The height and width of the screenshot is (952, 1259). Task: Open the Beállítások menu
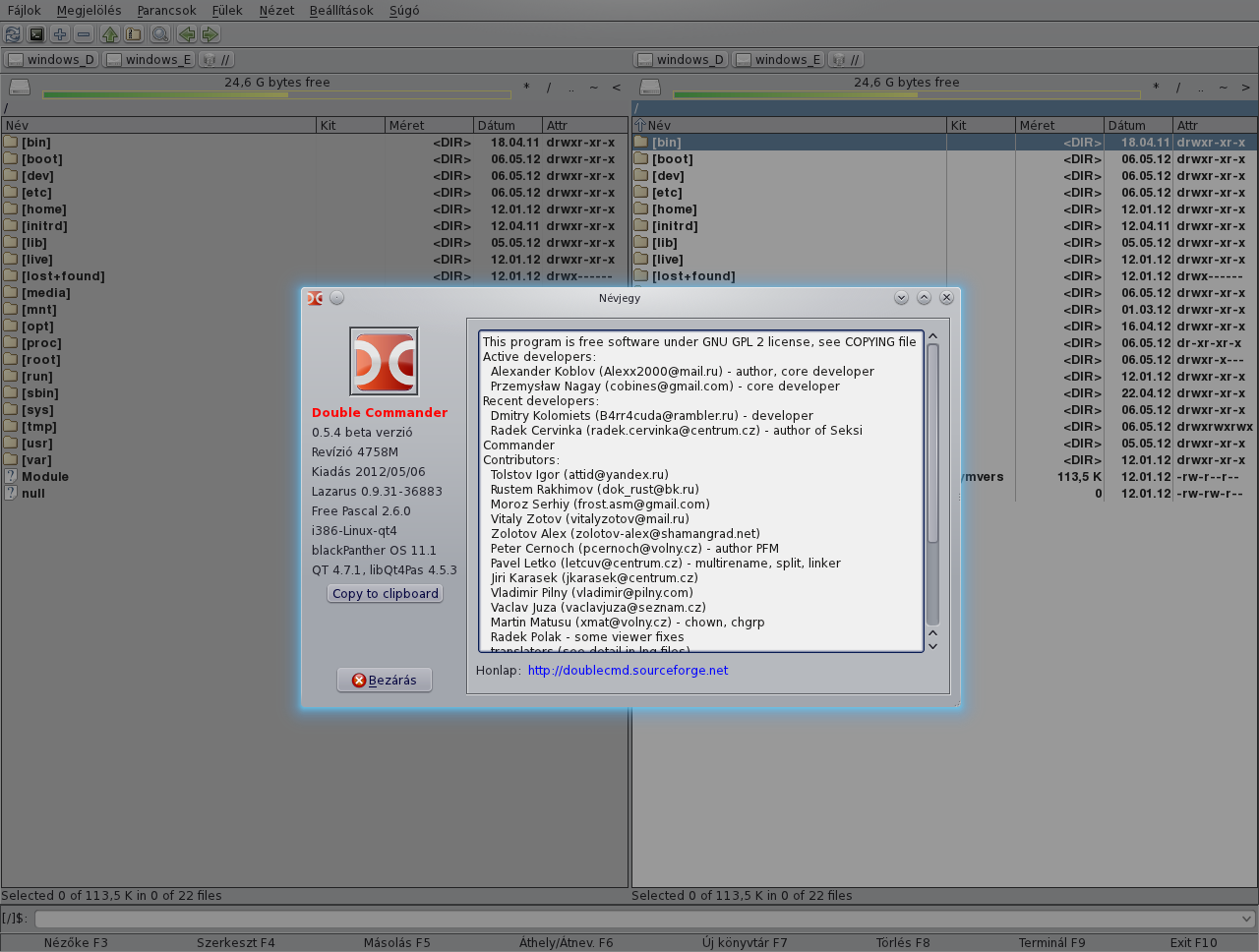pos(341,10)
